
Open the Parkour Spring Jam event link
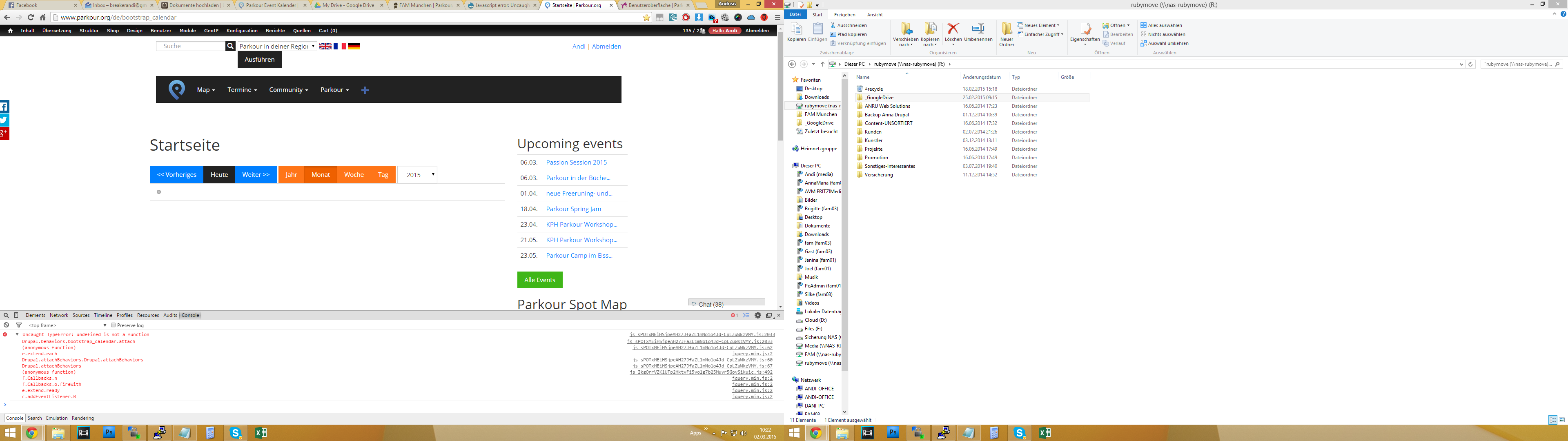[573, 209]
